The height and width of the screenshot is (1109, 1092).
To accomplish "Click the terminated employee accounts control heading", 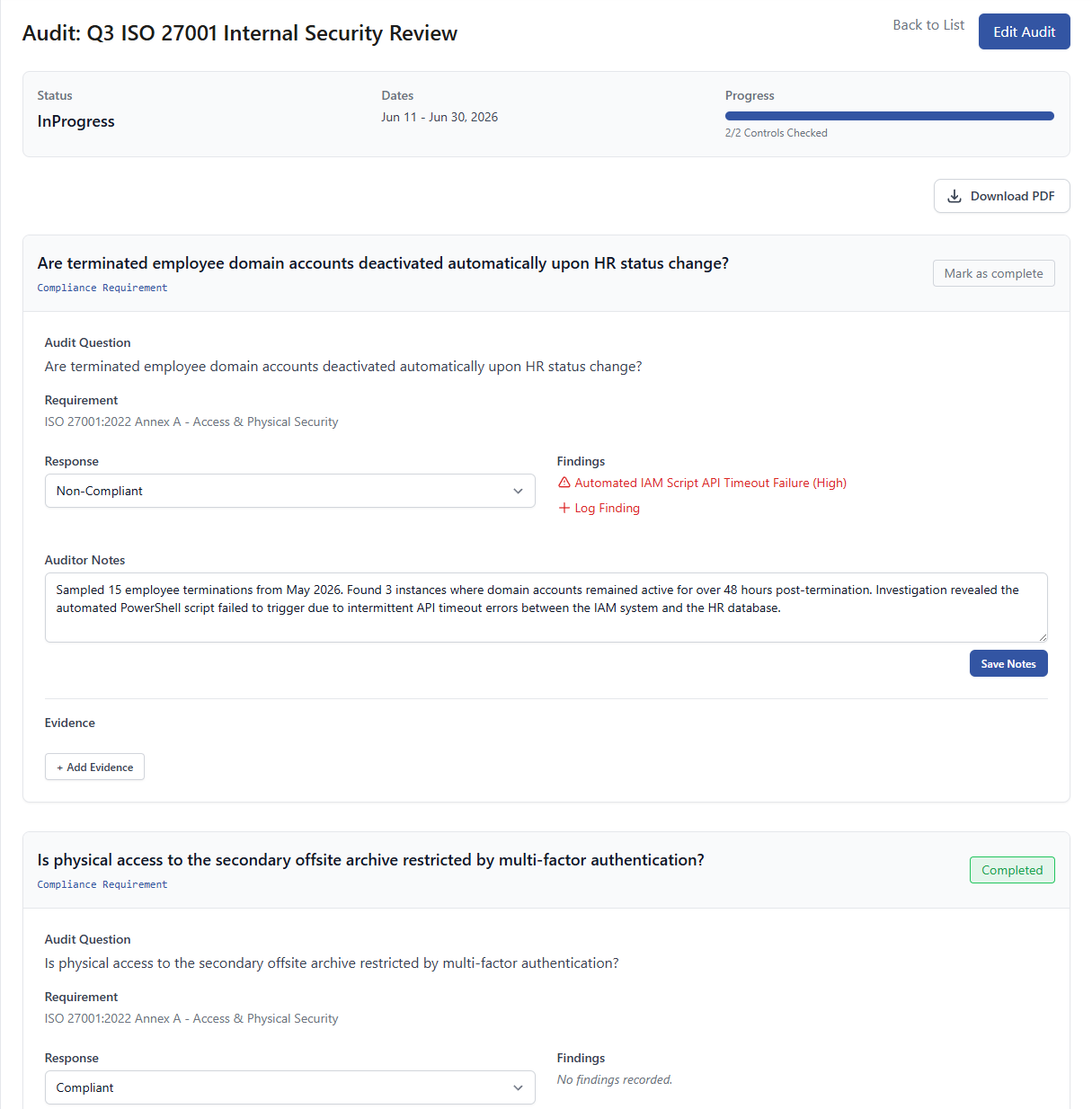I will [x=383, y=263].
